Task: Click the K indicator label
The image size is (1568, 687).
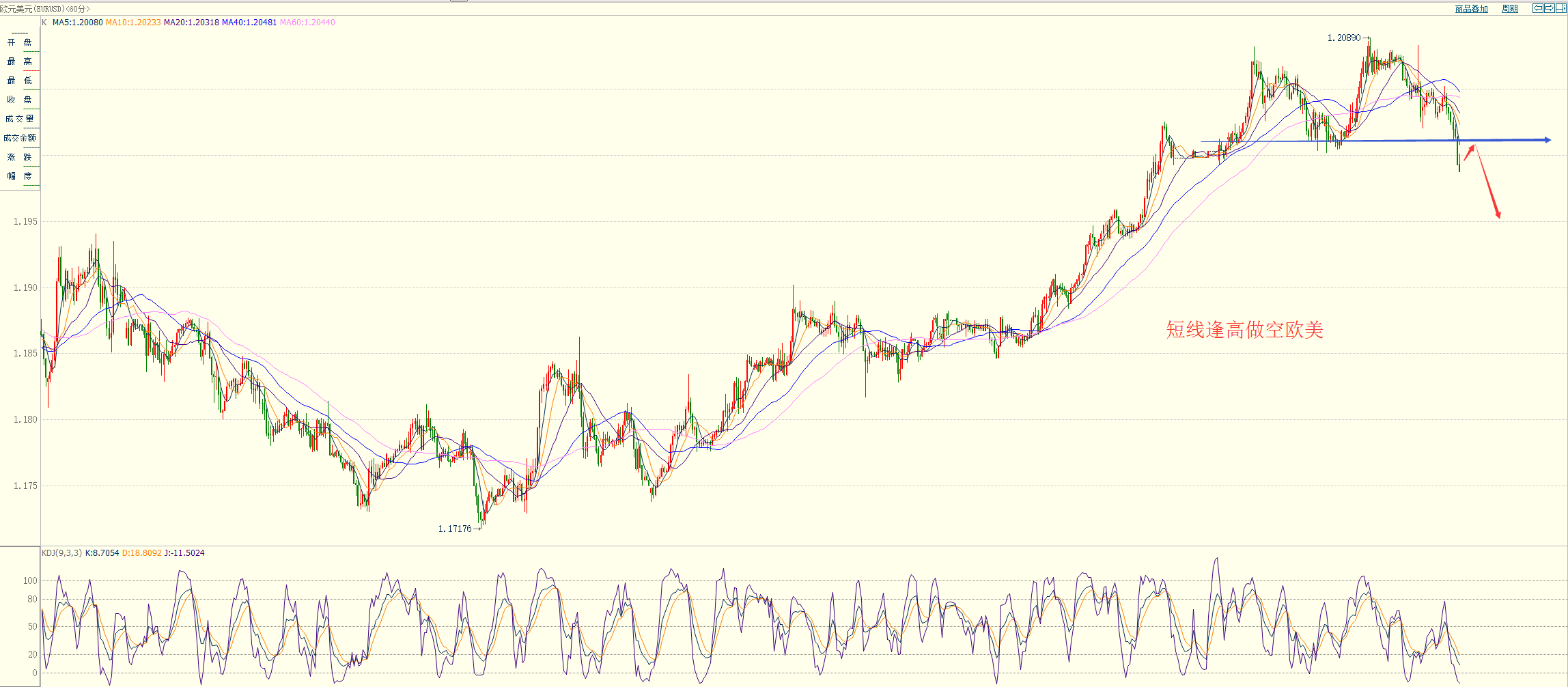Action: coord(44,23)
